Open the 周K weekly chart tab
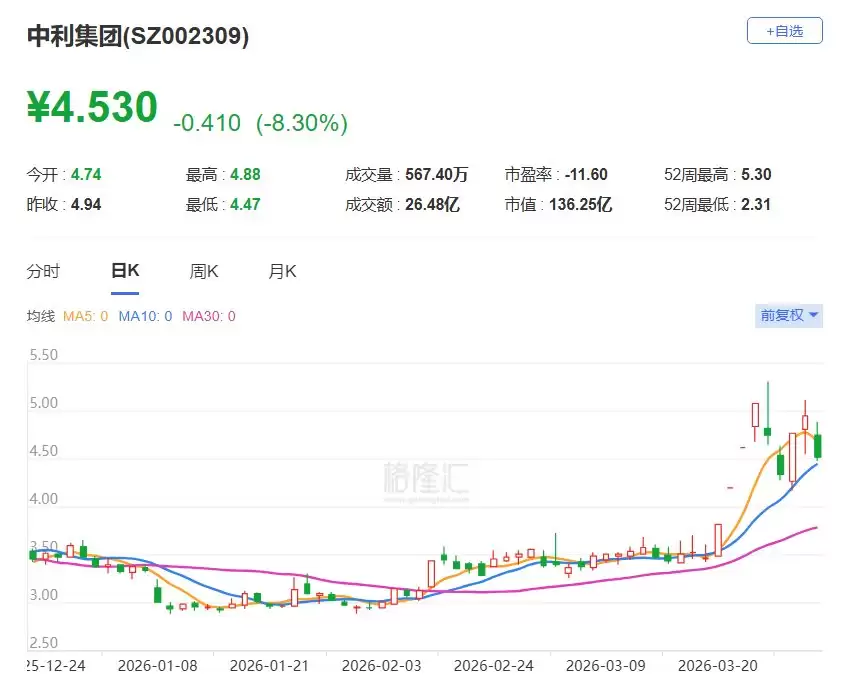855x681 pixels. (204, 271)
